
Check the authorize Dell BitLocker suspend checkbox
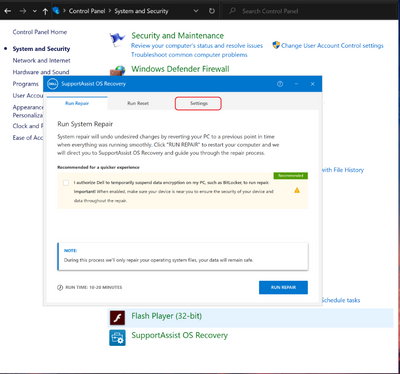coord(66,183)
